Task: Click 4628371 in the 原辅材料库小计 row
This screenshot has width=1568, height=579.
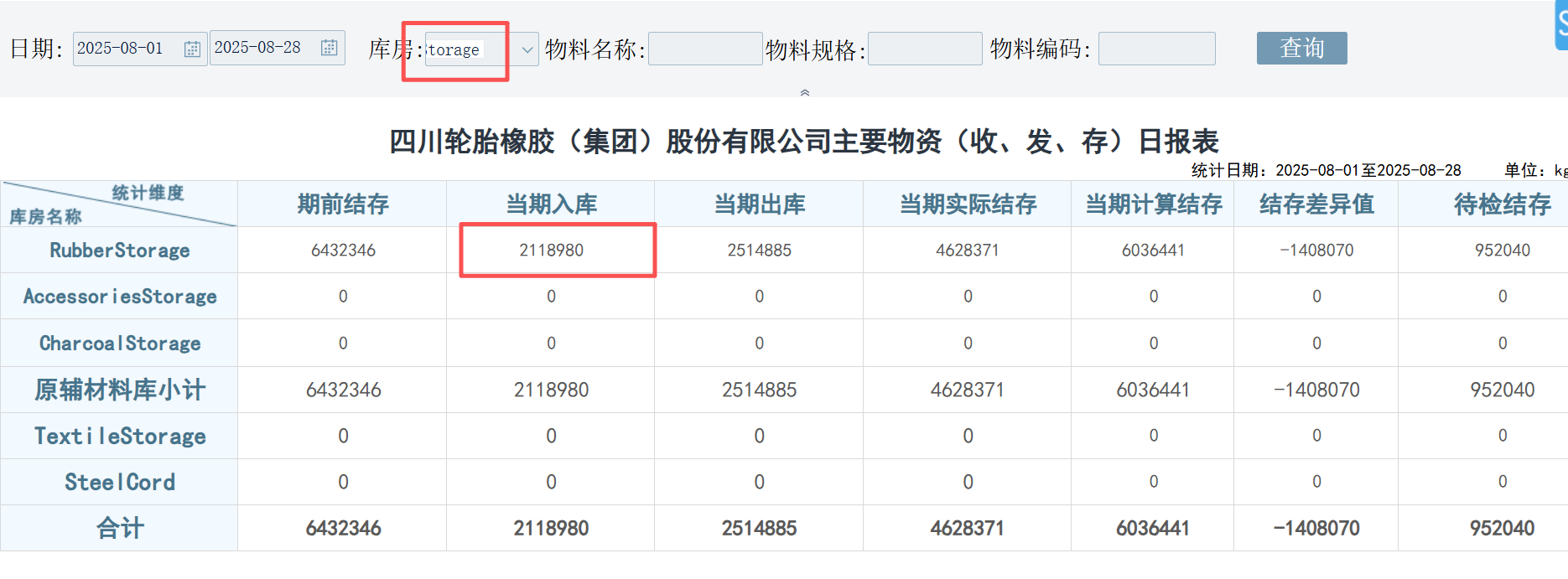Action: point(968,390)
